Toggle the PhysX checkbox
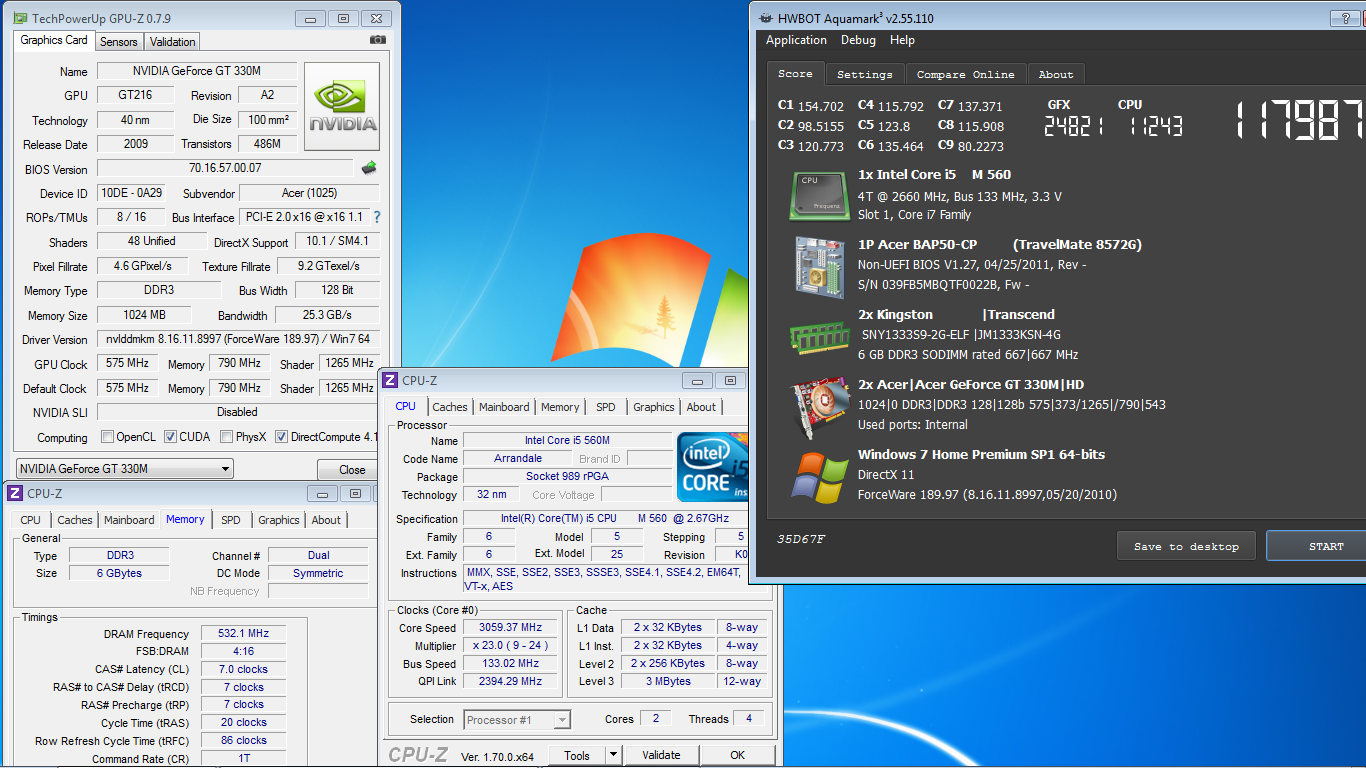This screenshot has height=768, width=1366. coord(227,437)
